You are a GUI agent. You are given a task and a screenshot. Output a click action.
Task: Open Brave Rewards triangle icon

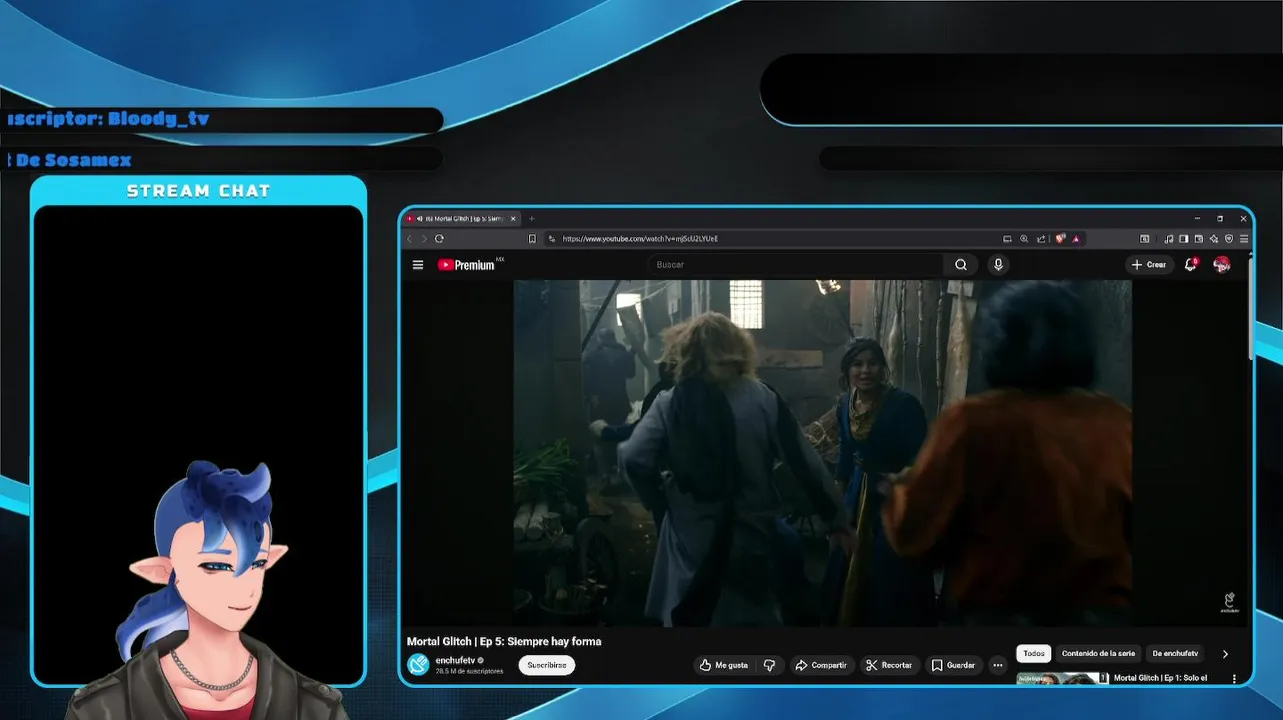click(x=1076, y=239)
